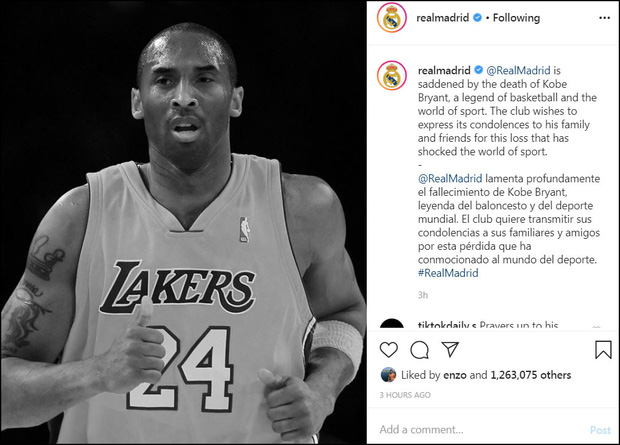The height and width of the screenshot is (445, 620).
Task: Open the first @RealMadrid mention link
Action: click(x=519, y=70)
